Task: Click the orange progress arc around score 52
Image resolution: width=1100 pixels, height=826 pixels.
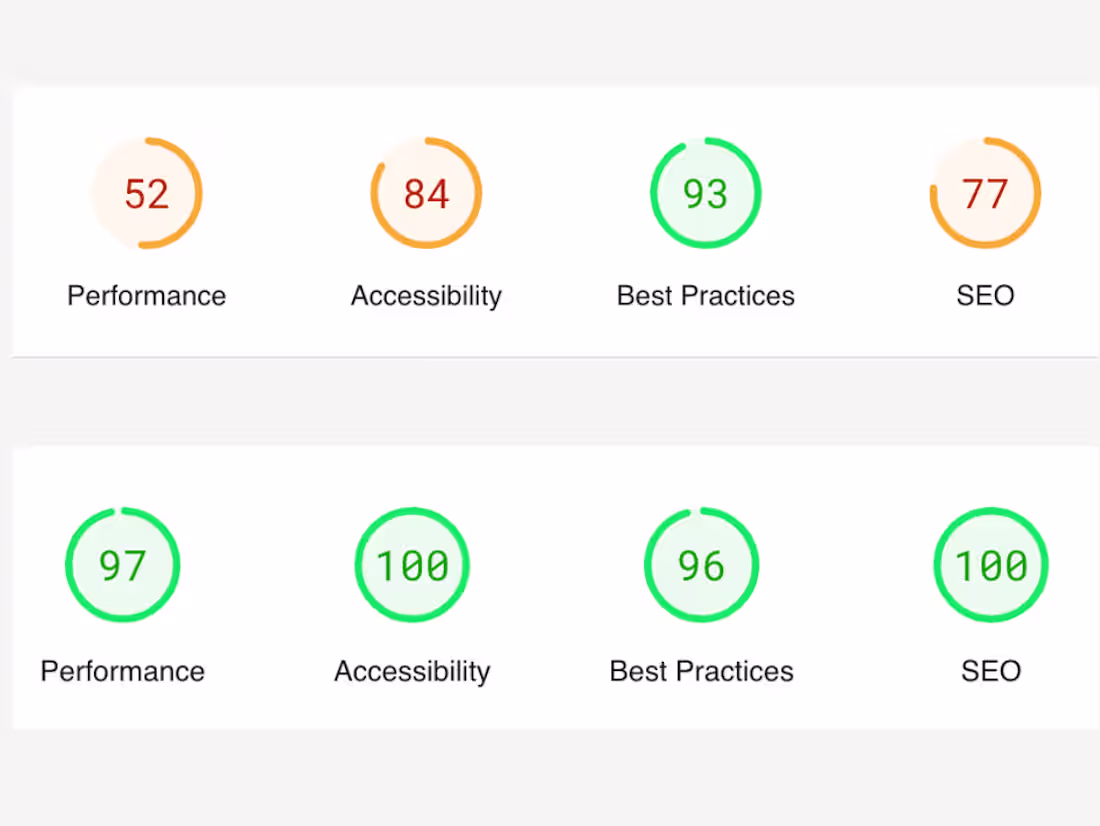Action: (x=199, y=193)
